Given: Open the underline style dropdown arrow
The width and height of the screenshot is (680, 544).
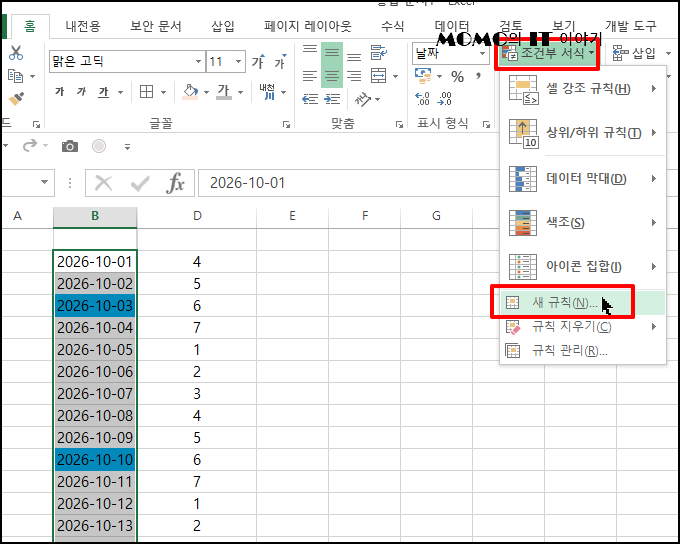Looking at the screenshot, I should click(120, 92).
